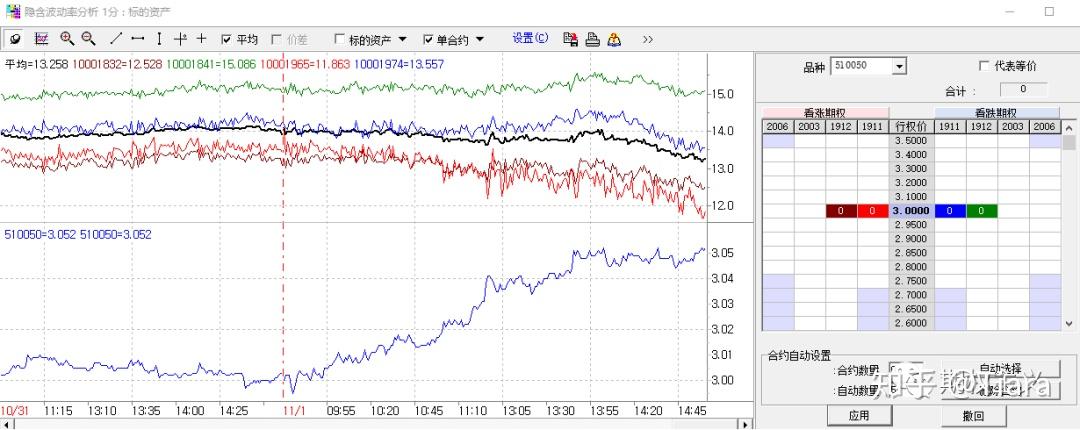This screenshot has height=430, width=1080.
Task: Open the 设置(C) menu
Action: click(x=530, y=39)
